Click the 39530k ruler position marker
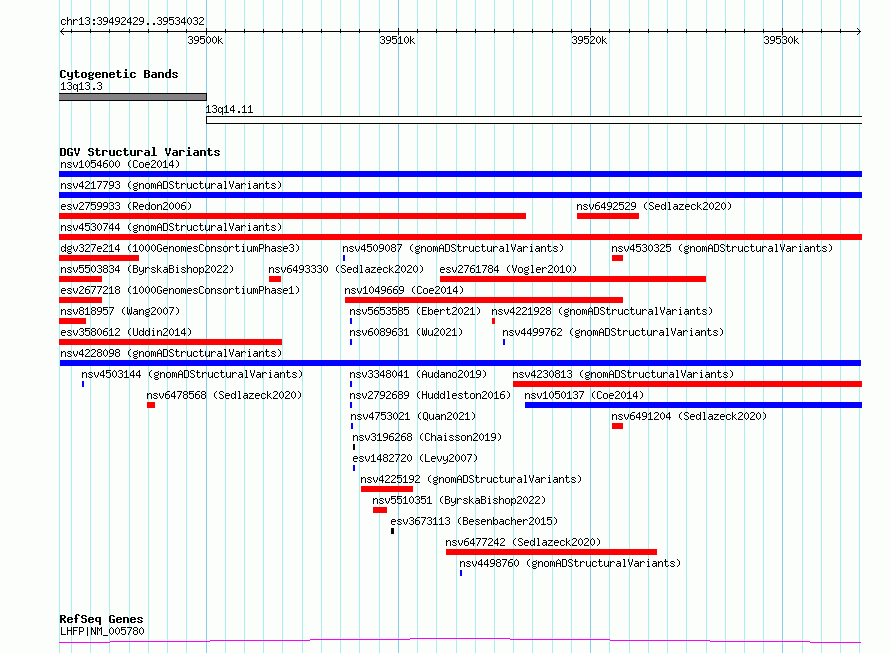 pos(780,40)
